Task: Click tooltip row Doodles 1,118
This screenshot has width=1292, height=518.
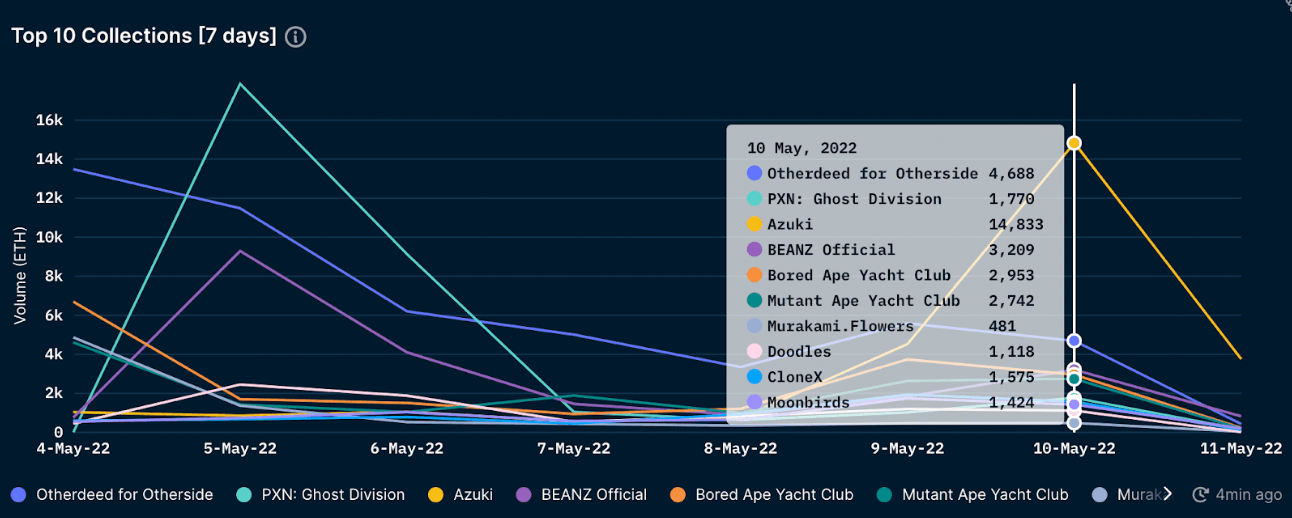Action: 891,352
